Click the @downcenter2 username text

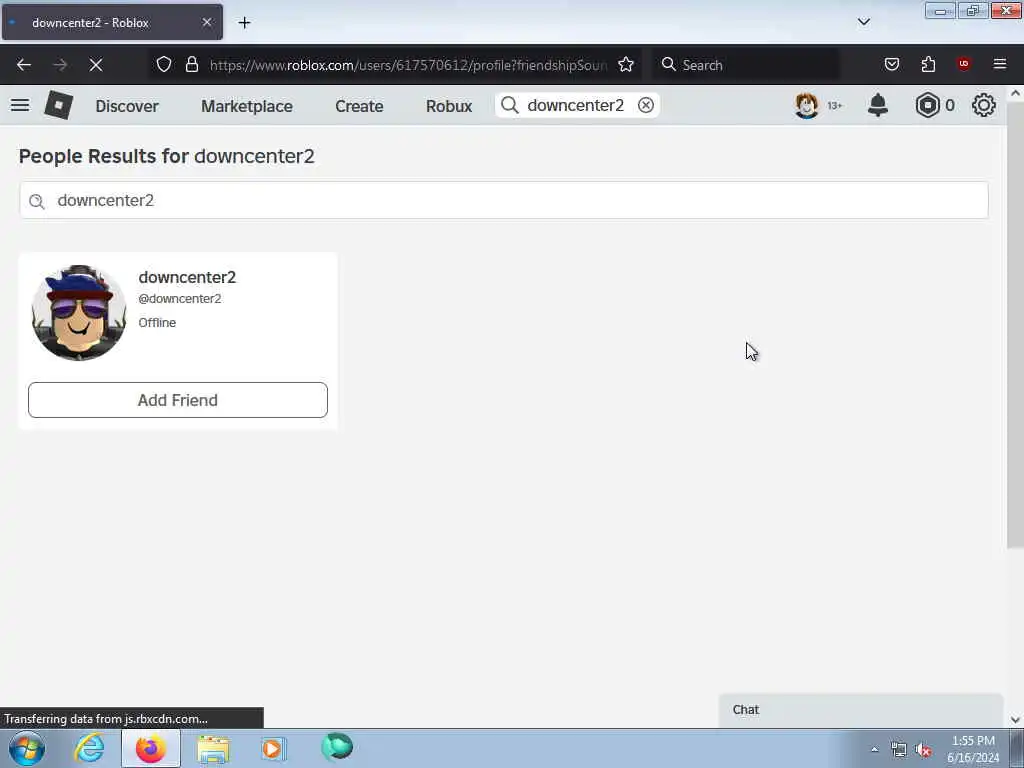(180, 298)
